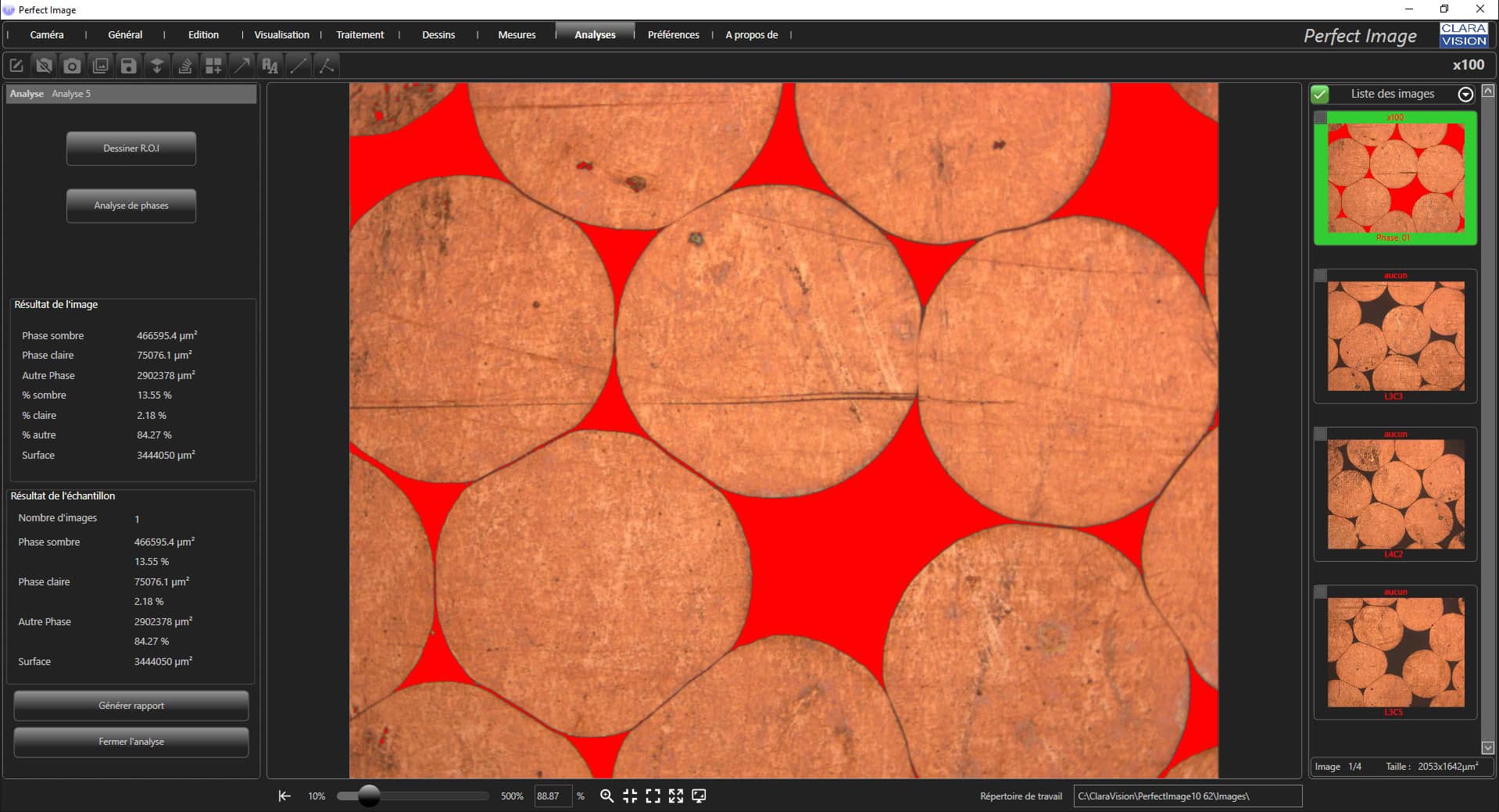
Task: Select the line measurement tool
Action: pyautogui.click(x=299, y=66)
